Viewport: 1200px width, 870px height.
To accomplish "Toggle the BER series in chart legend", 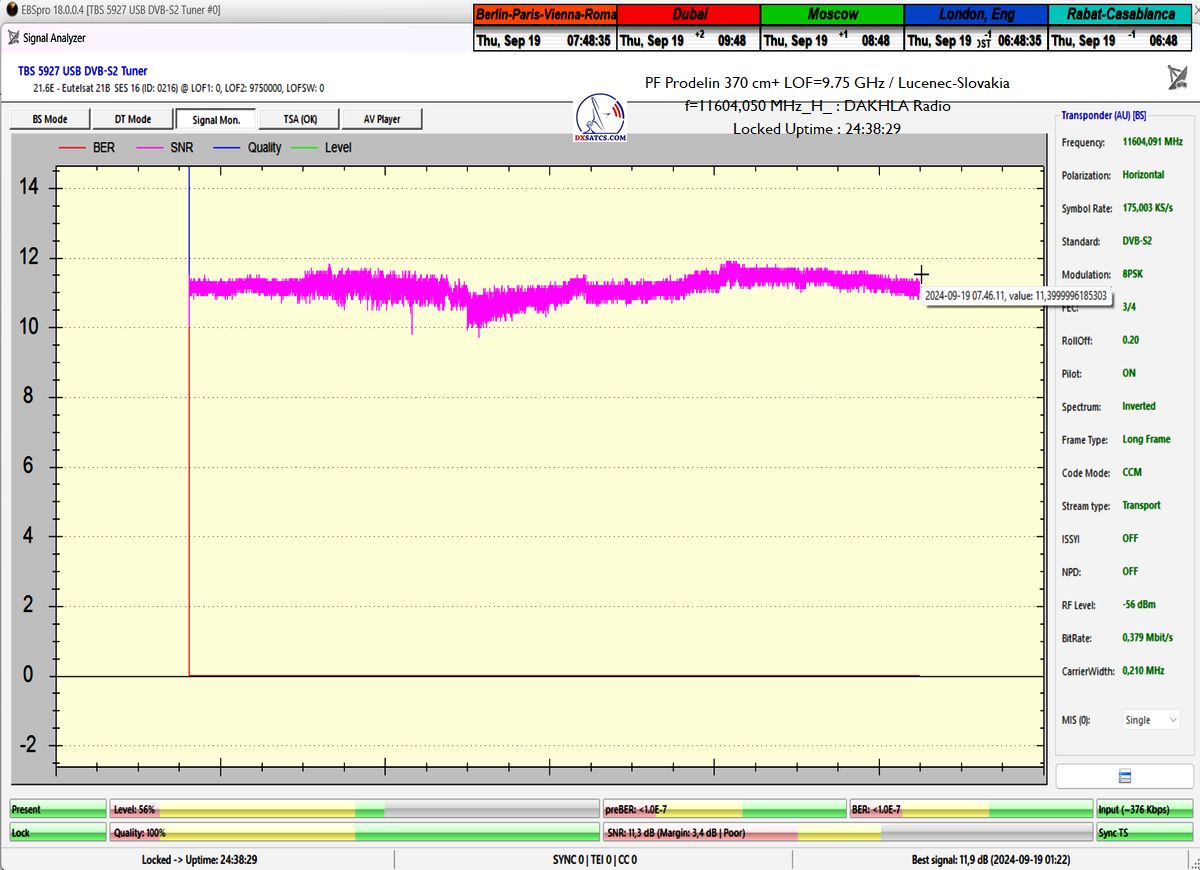I will tap(89, 148).
